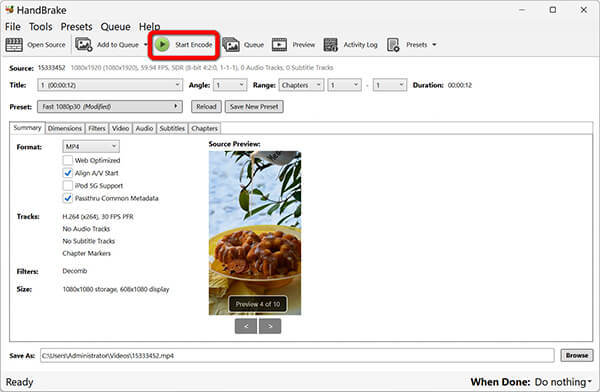Click the source name 15333452
Image resolution: width=600 pixels, height=392 pixels.
pyautogui.click(x=51, y=68)
